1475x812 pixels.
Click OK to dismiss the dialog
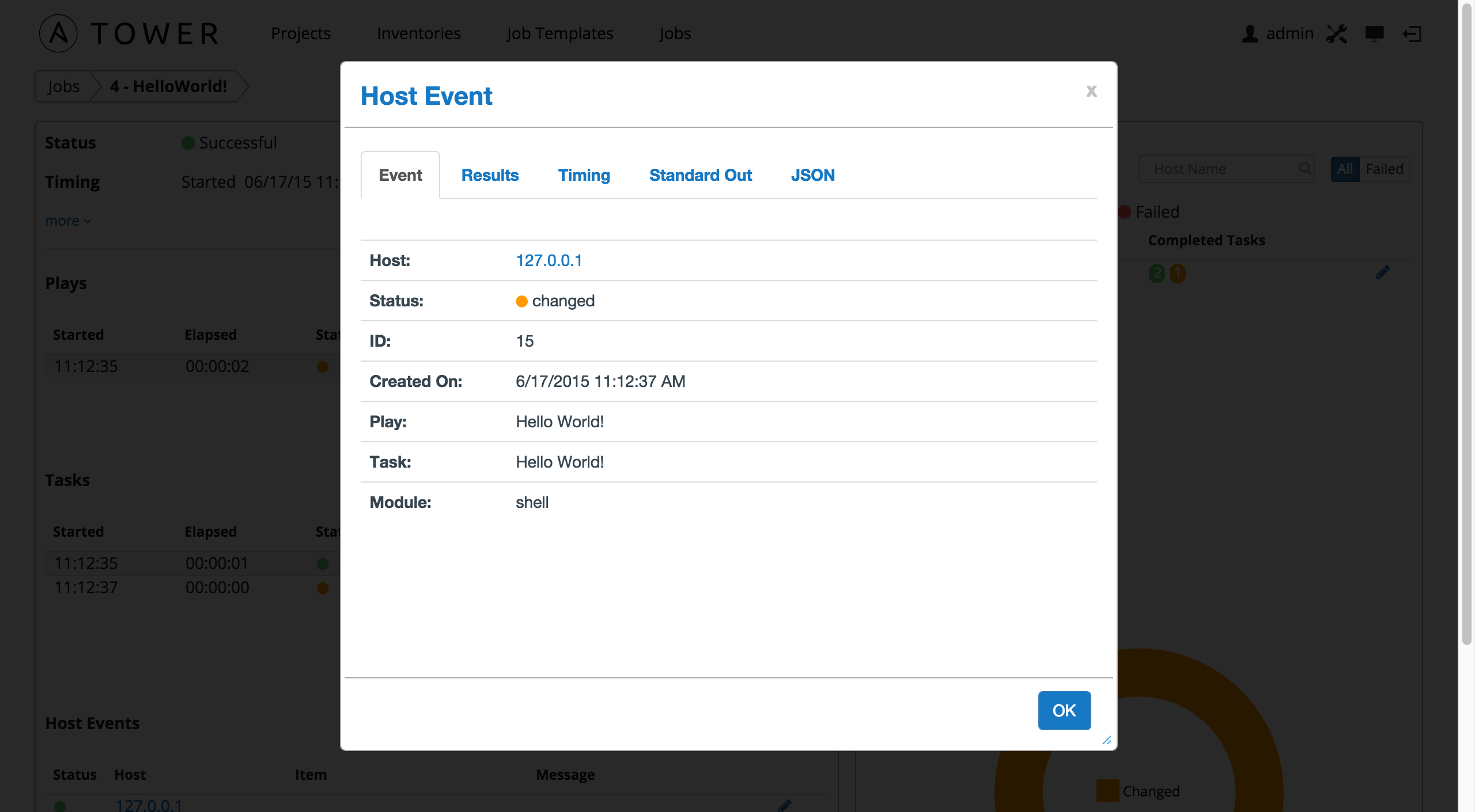point(1064,710)
